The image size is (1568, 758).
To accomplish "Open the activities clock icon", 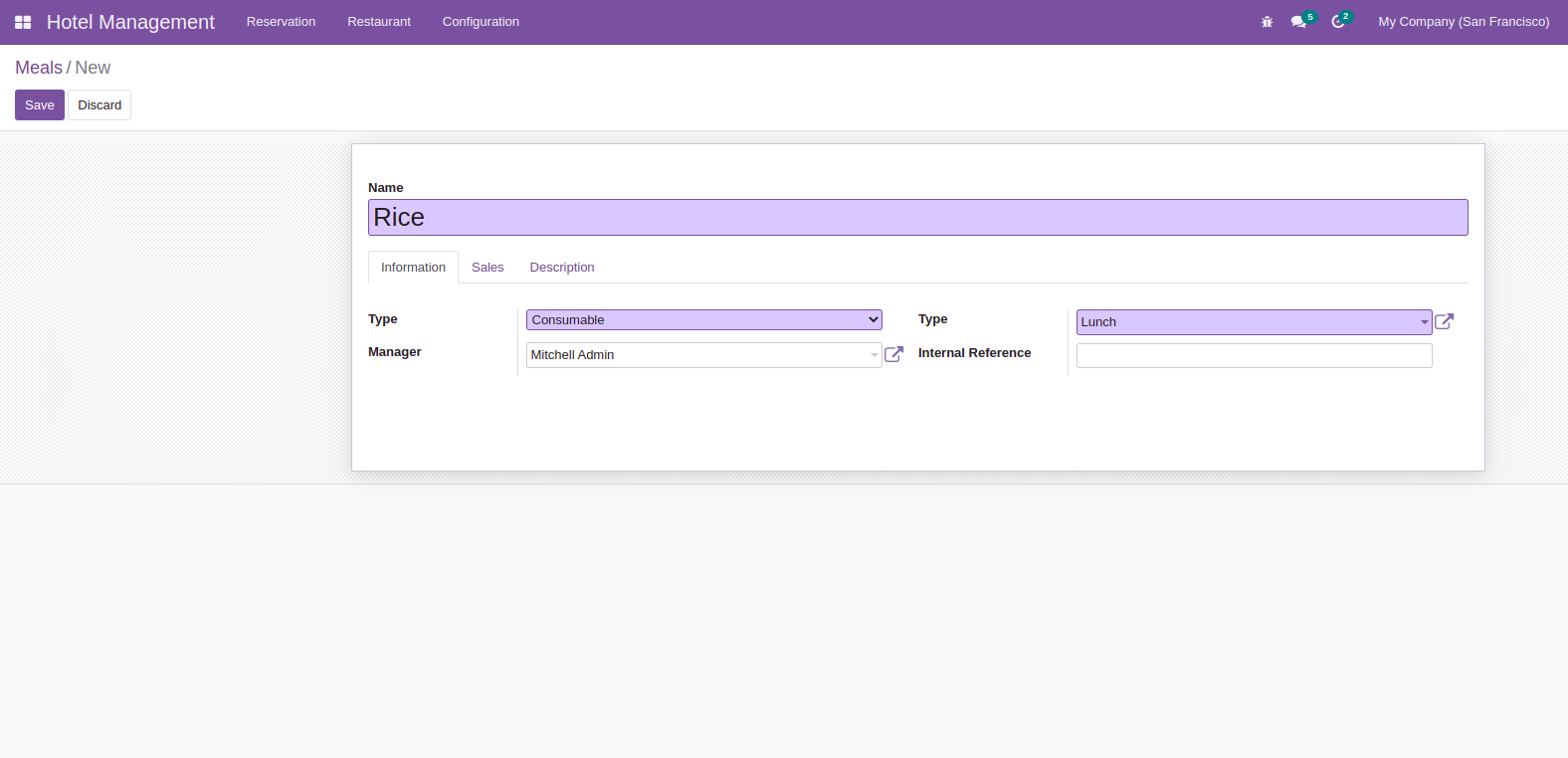I will (x=1338, y=22).
